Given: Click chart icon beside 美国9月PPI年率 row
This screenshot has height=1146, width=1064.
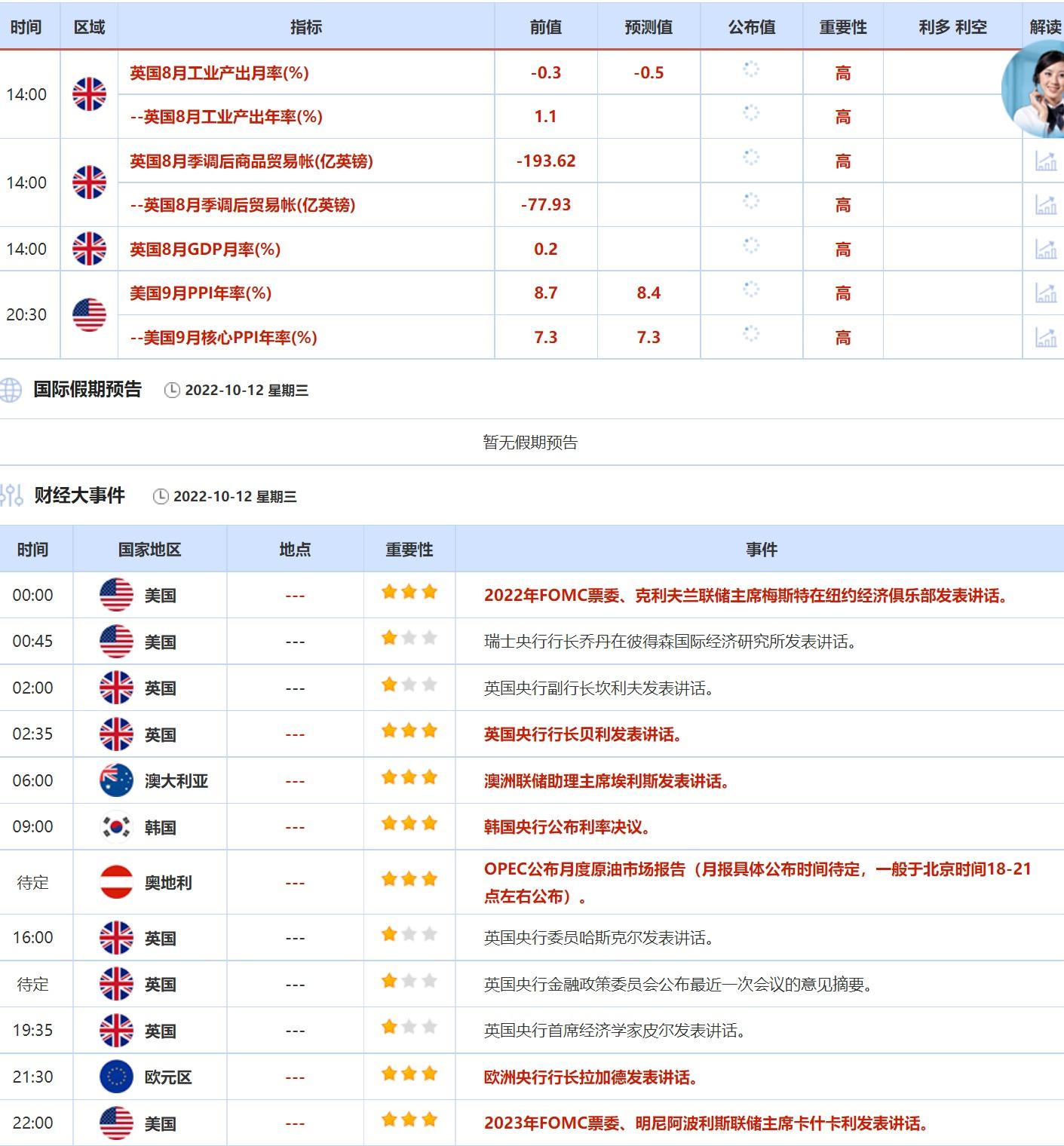Looking at the screenshot, I should coord(1045,293).
